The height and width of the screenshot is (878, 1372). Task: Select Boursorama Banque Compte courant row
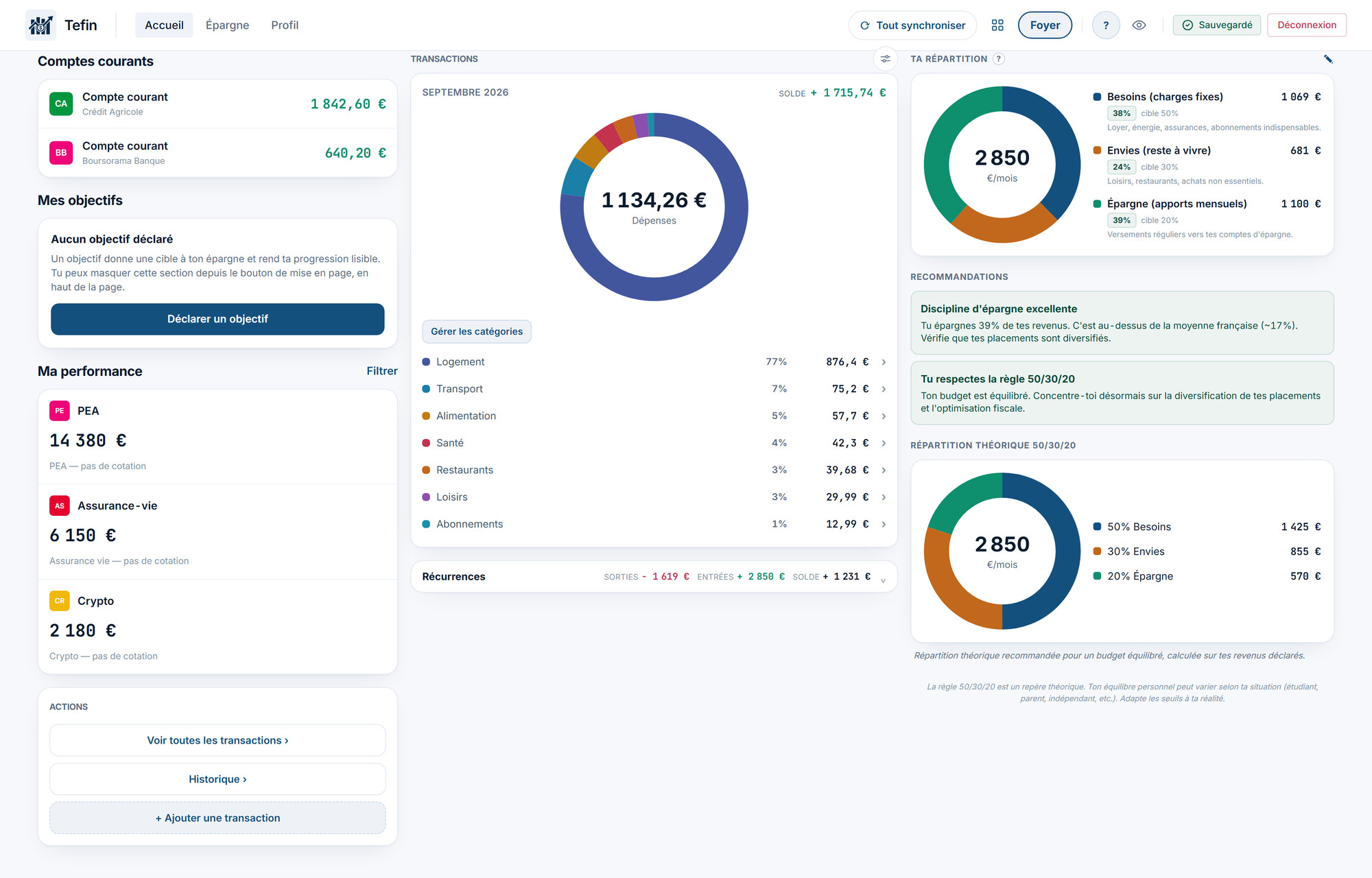pos(217,152)
